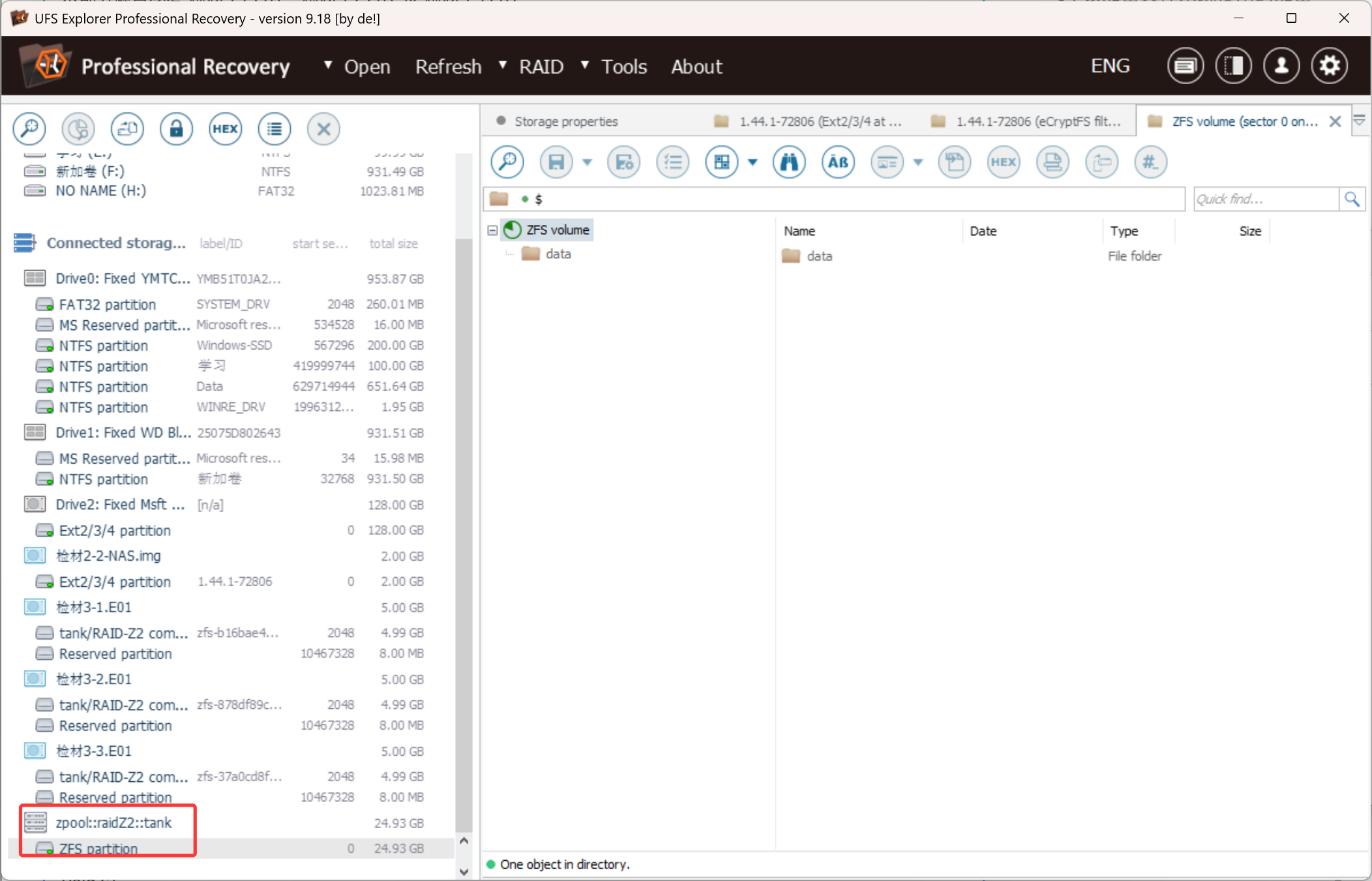Collapse the ZFS volume tree node
The image size is (1372, 881).
[493, 230]
